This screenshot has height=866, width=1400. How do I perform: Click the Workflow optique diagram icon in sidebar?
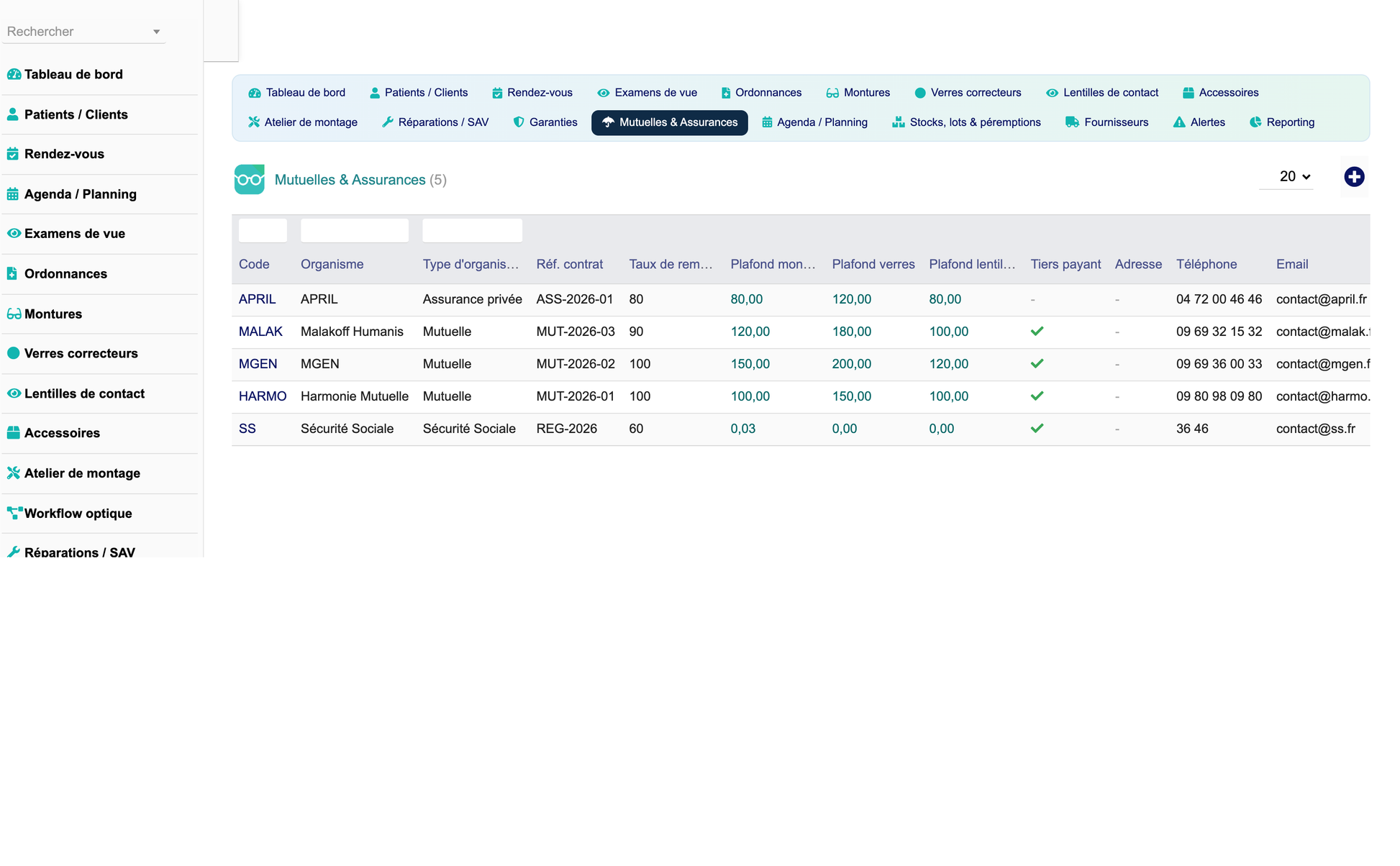pyautogui.click(x=14, y=514)
